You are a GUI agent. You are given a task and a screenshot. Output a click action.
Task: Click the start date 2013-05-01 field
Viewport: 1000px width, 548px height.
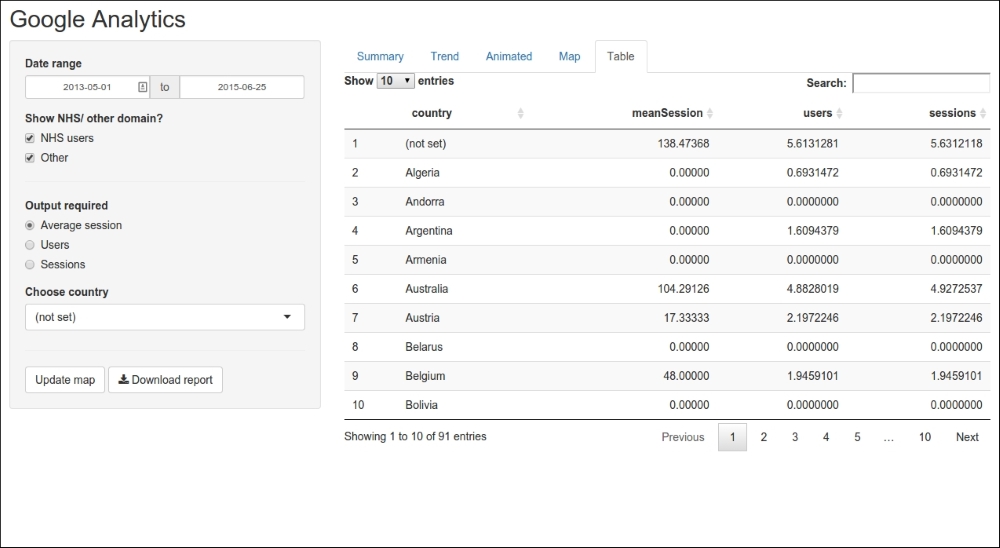coord(87,87)
